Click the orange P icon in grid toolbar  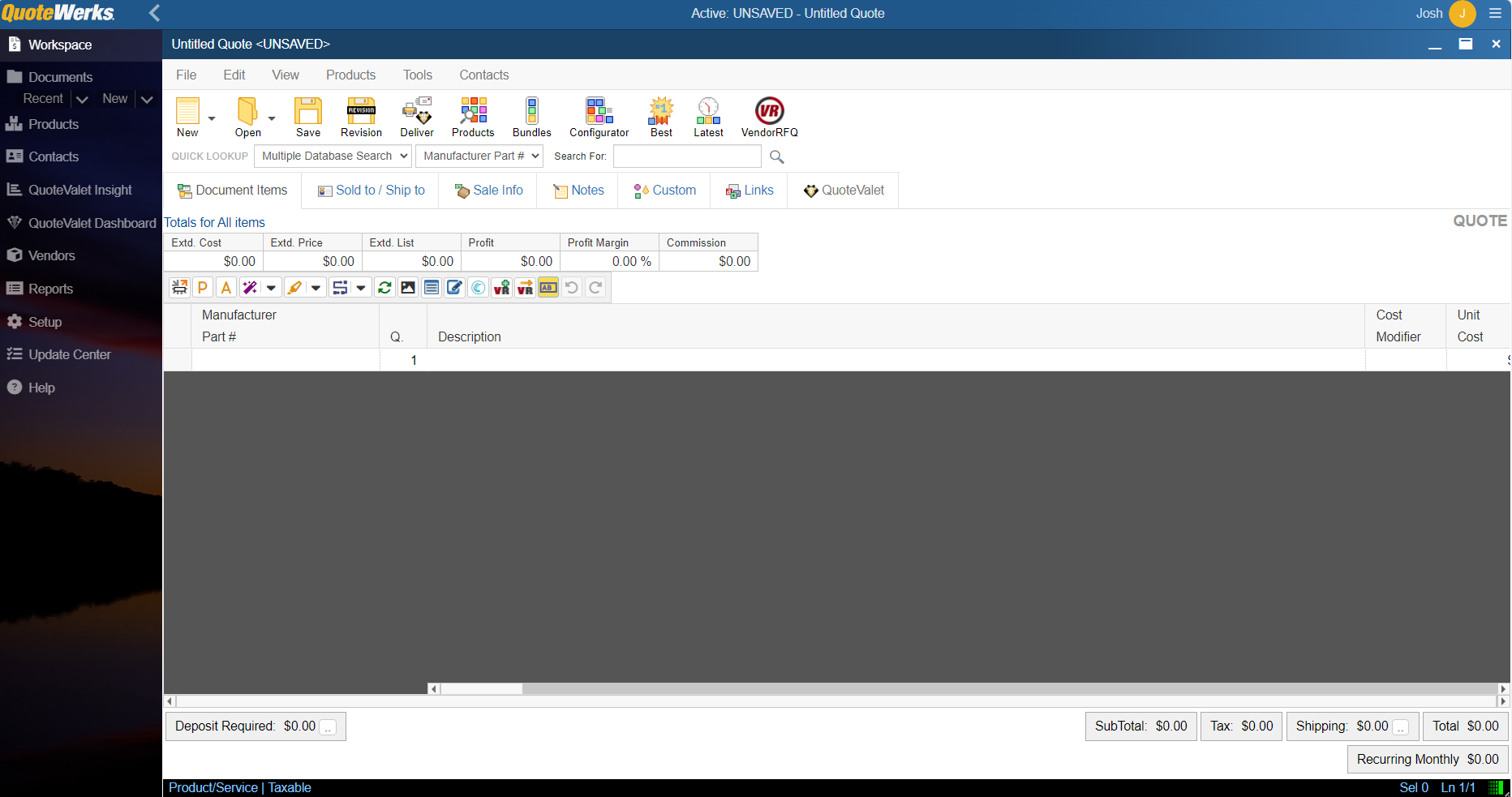click(x=203, y=288)
